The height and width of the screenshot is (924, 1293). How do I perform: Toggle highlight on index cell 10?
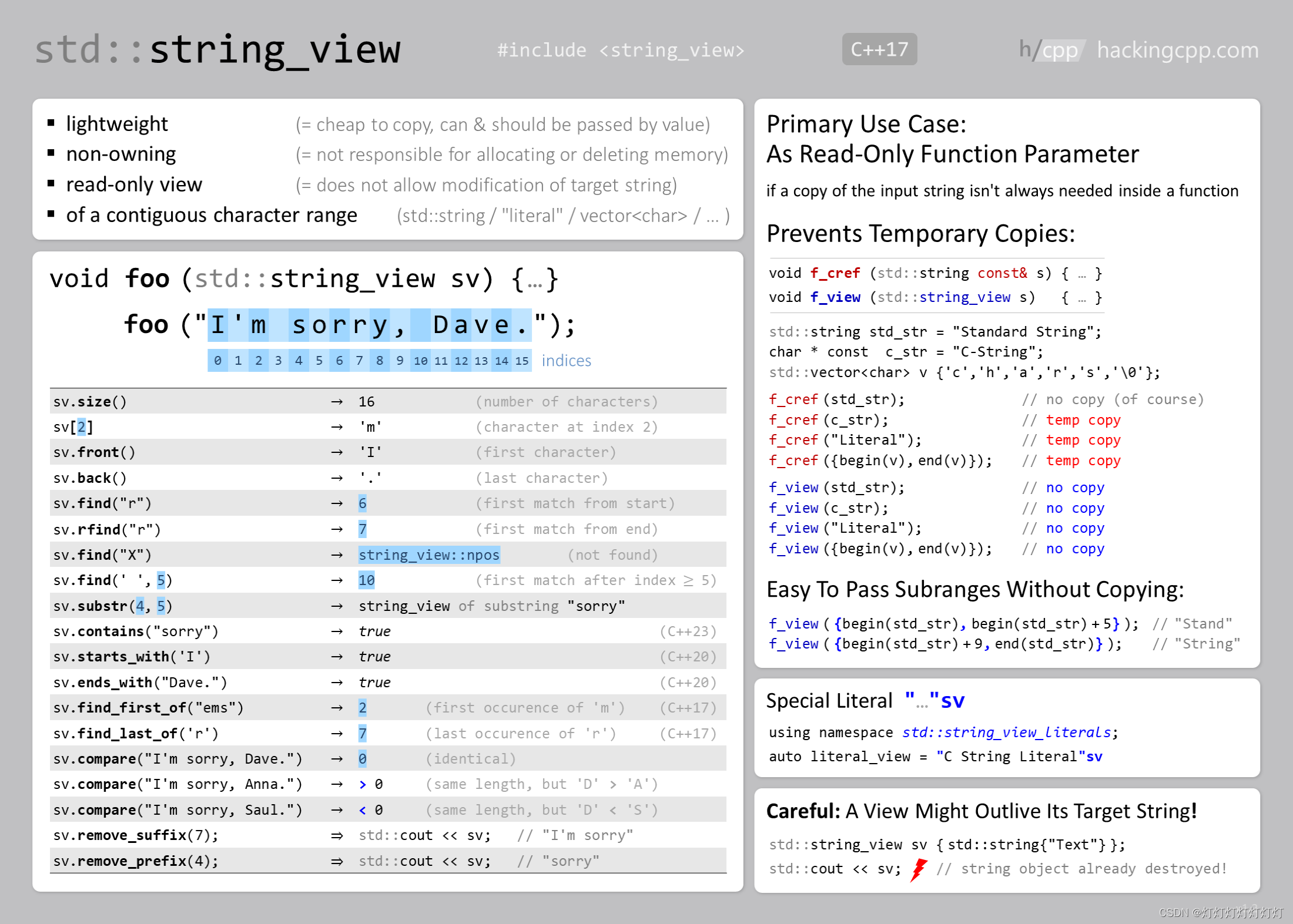tap(421, 361)
